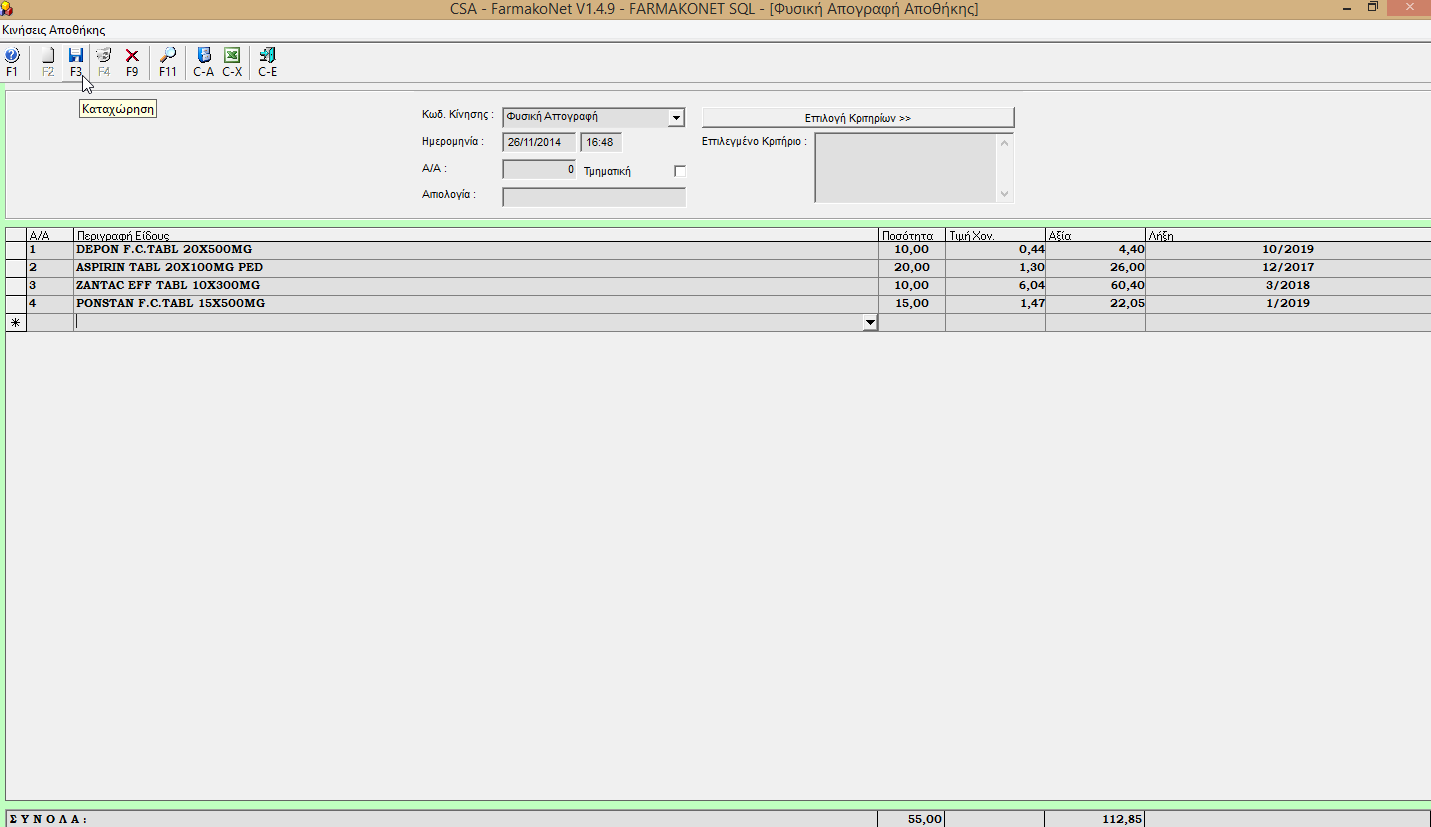Click the Αιτιολογία text field
This screenshot has height=827, width=1431.
point(594,197)
